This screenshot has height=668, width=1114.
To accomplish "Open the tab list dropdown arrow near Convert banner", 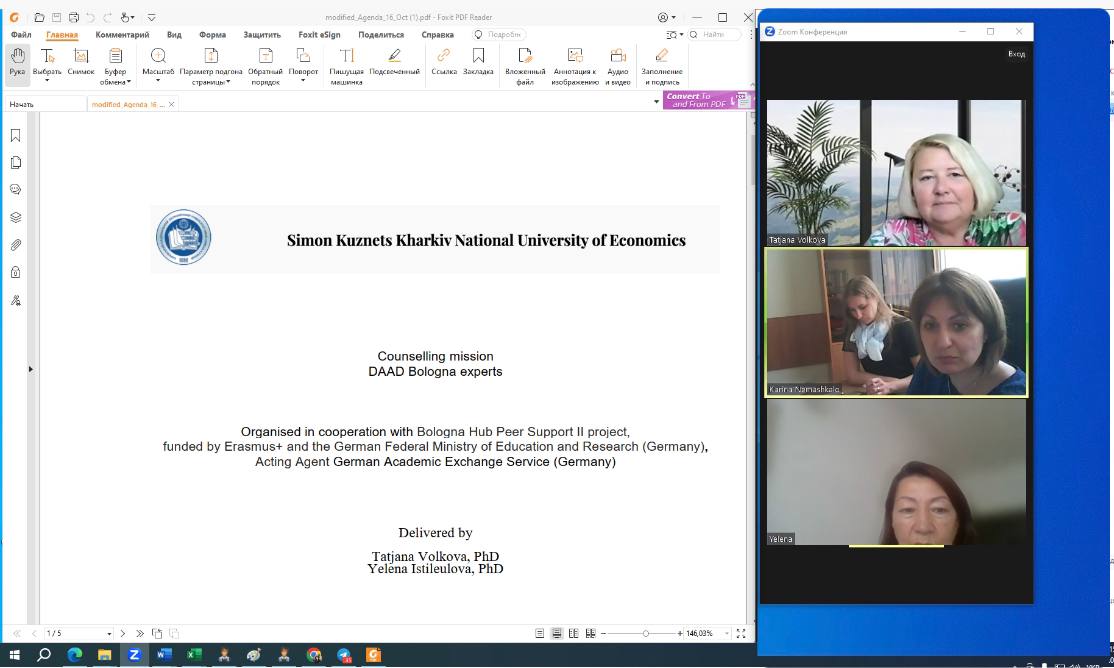I will (656, 102).
